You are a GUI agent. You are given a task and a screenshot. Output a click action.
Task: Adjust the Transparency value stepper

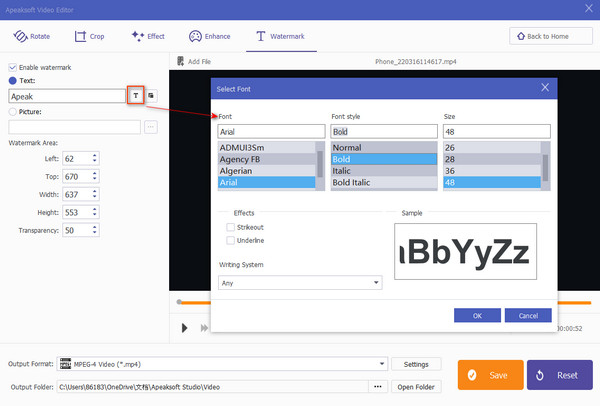95,230
